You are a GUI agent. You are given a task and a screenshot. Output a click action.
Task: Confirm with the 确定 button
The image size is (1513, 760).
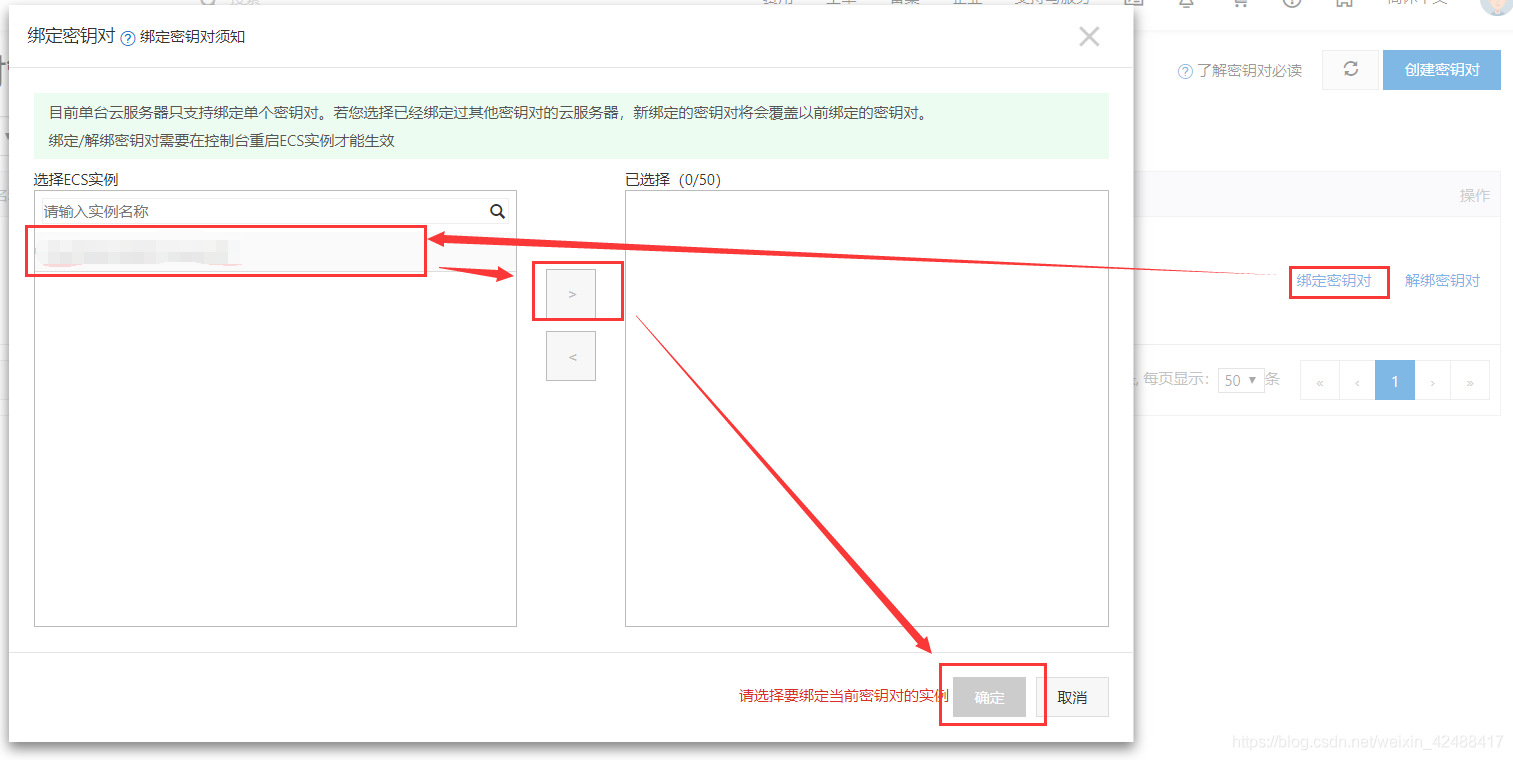[x=989, y=697]
